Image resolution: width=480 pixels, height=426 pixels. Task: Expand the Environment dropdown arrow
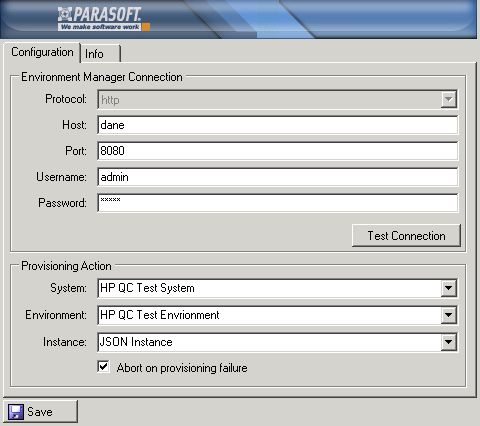(x=449, y=315)
